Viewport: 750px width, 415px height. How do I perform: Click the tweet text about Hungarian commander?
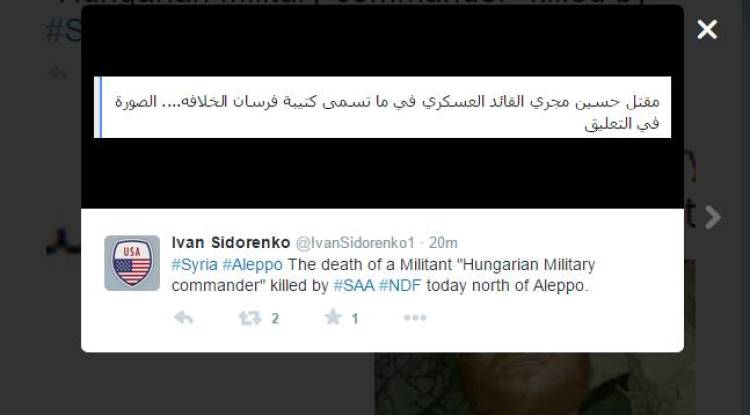tap(383, 275)
